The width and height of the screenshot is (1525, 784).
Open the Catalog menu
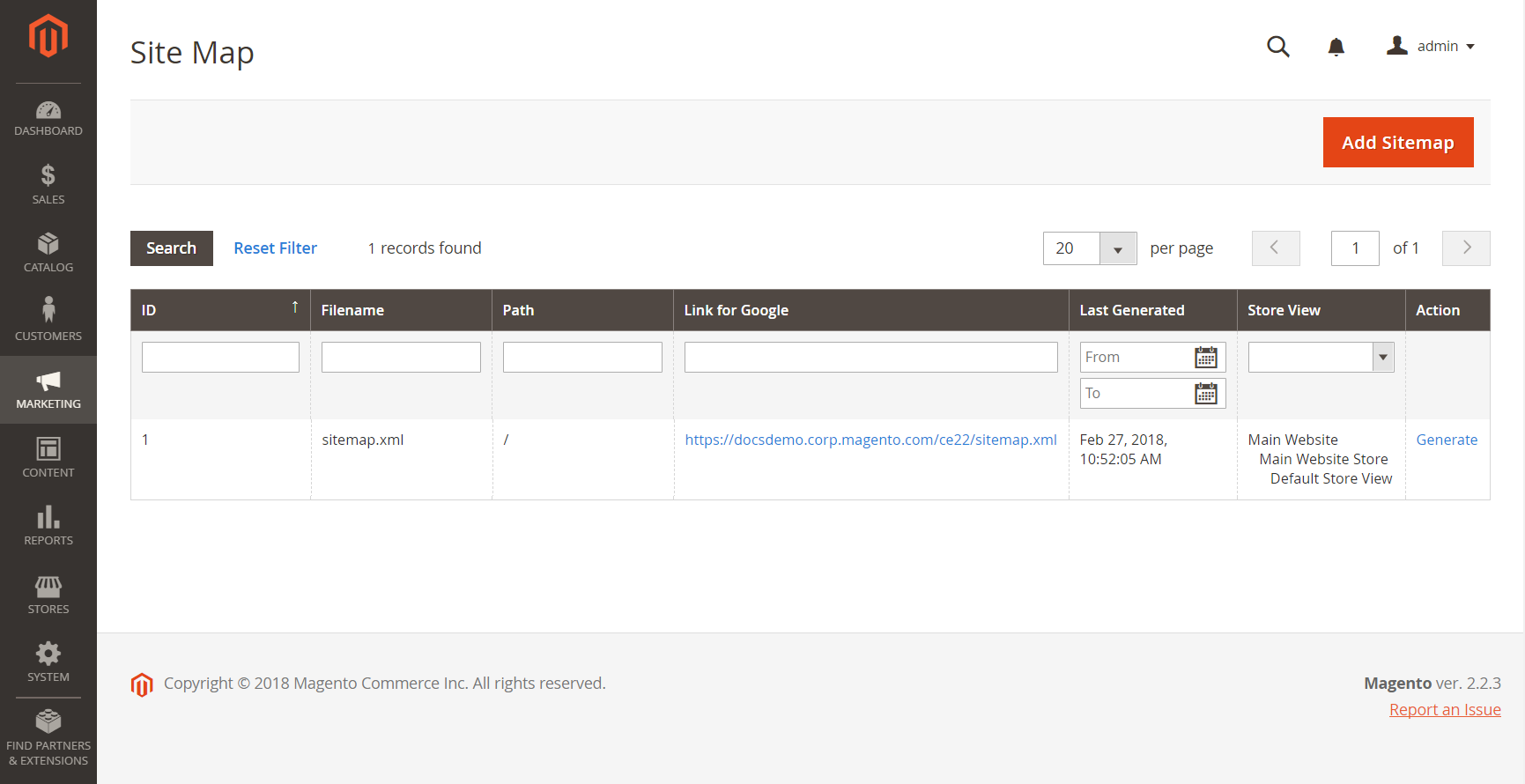[x=48, y=253]
